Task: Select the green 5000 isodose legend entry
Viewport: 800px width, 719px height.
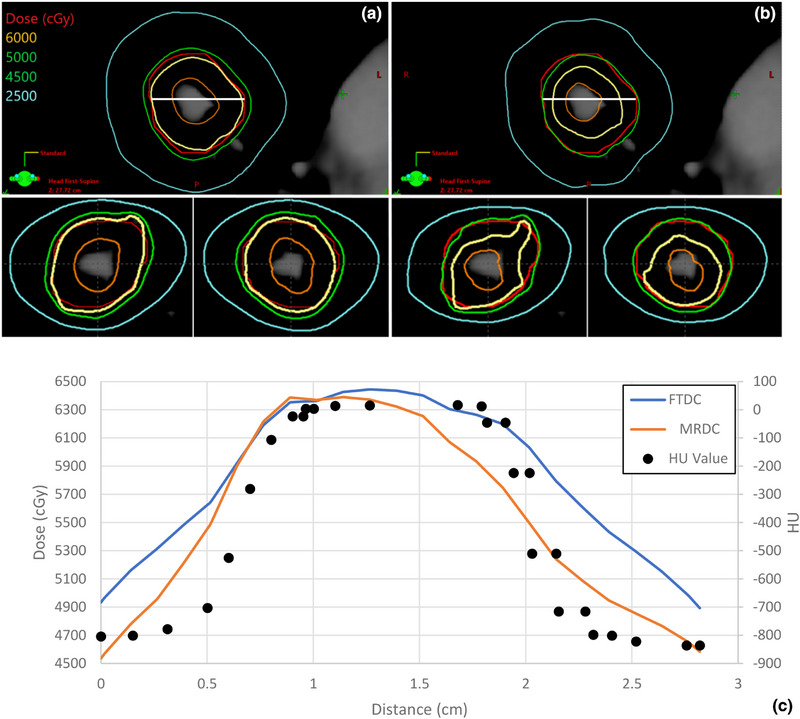Action: (21, 57)
